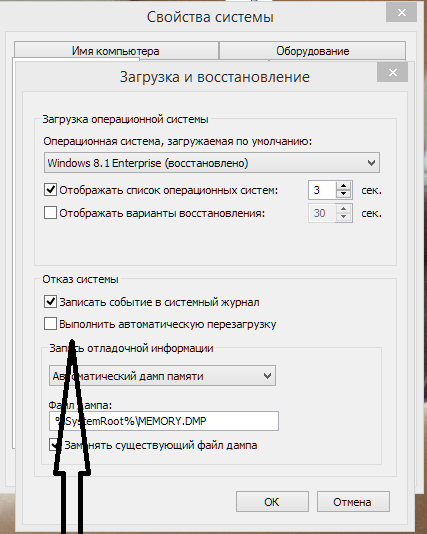Confirm settings with the ОК button

coord(272,502)
